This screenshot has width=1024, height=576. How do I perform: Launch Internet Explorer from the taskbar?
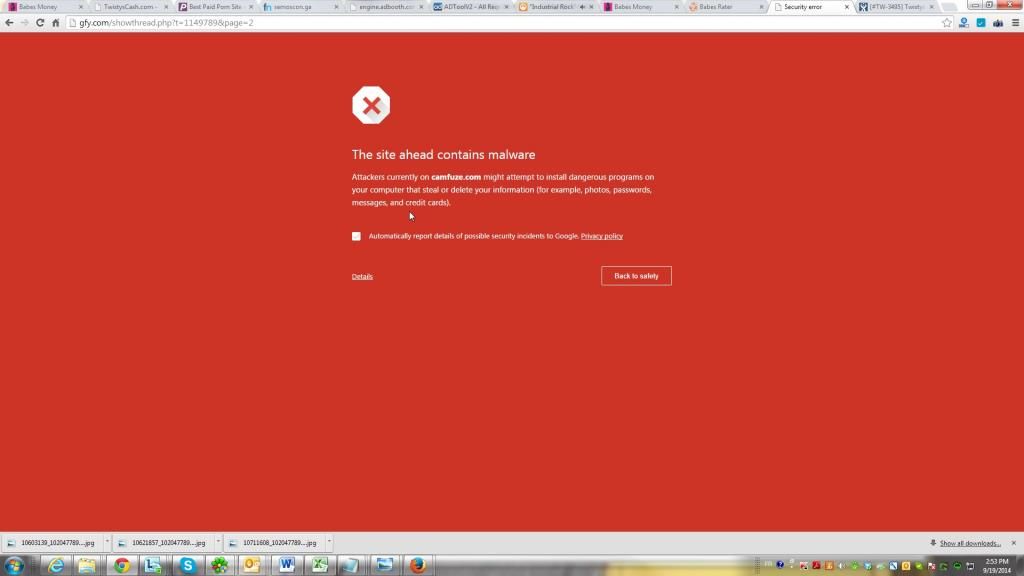coord(56,566)
